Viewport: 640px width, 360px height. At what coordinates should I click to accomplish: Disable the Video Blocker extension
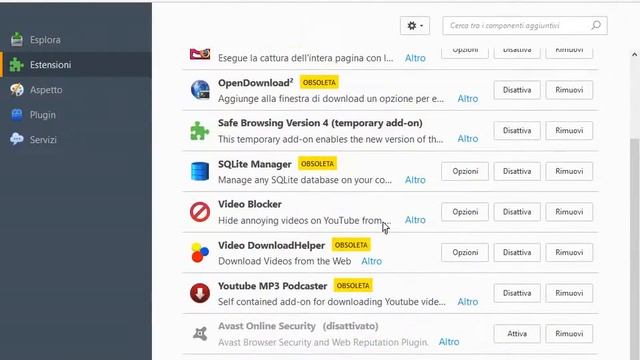point(517,212)
